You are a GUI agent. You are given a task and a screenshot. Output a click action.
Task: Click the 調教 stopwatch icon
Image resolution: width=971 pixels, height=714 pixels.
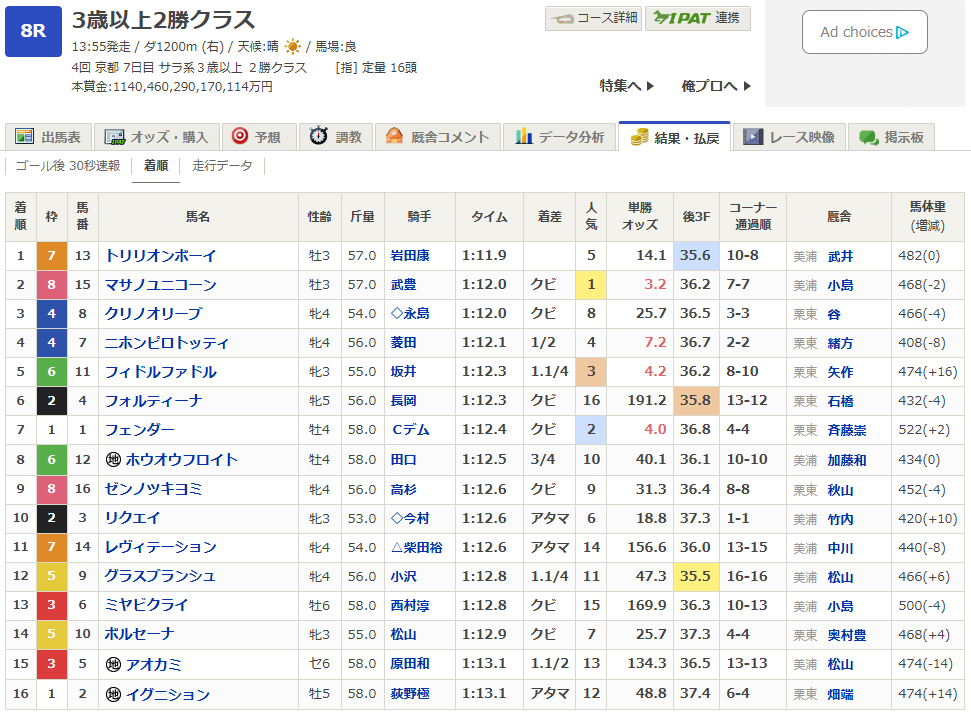coord(317,135)
